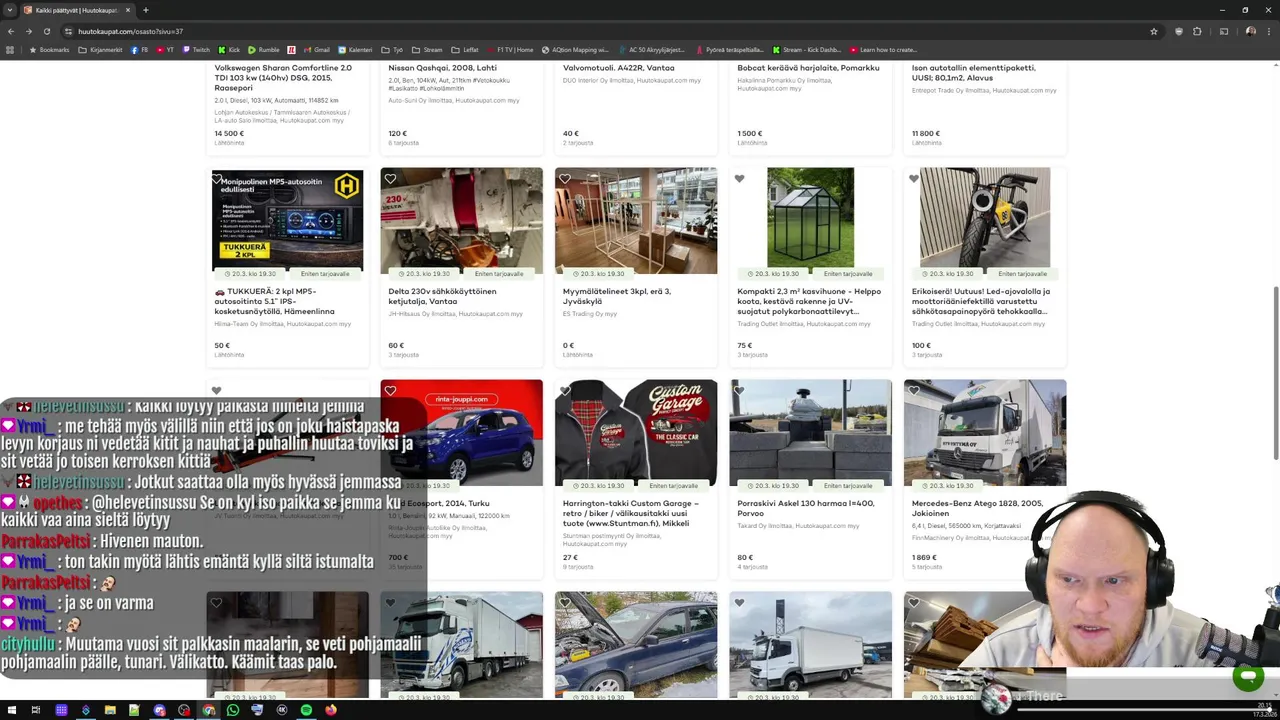This screenshot has width=1280, height=720.
Task: Open the green chat widget button
Action: point(1248,677)
